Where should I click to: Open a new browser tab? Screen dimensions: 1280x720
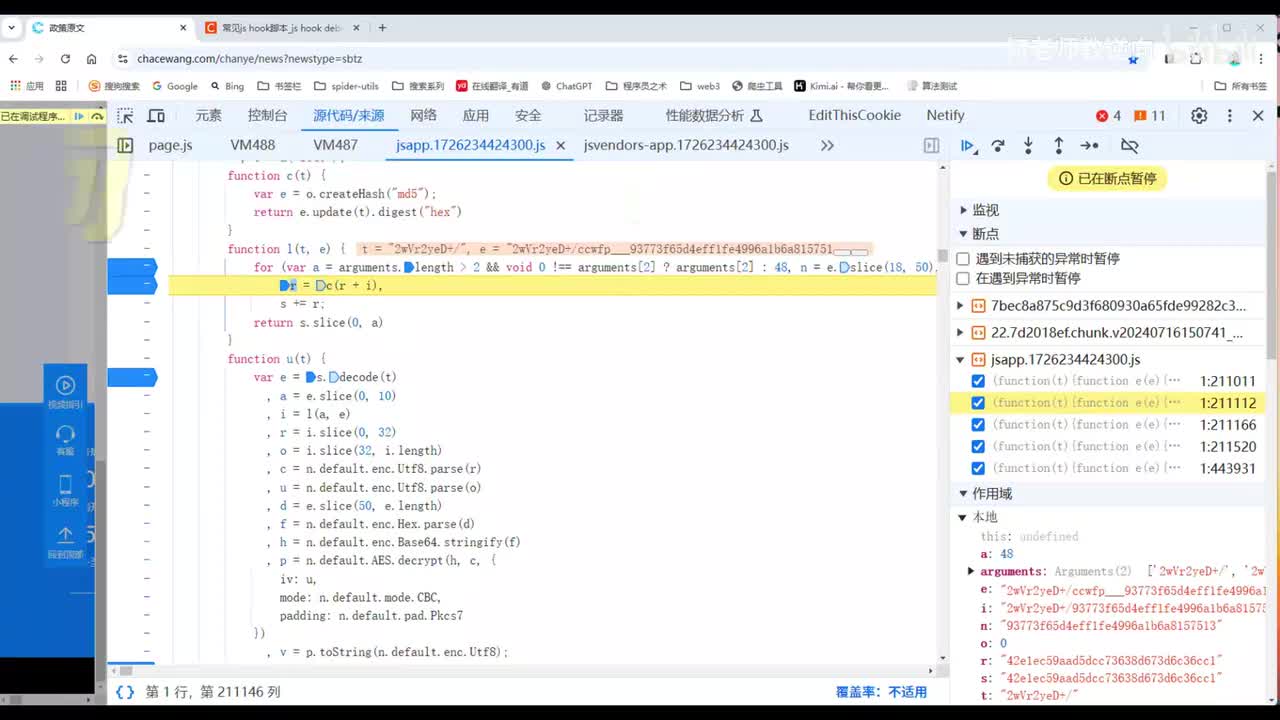[x=382, y=28]
